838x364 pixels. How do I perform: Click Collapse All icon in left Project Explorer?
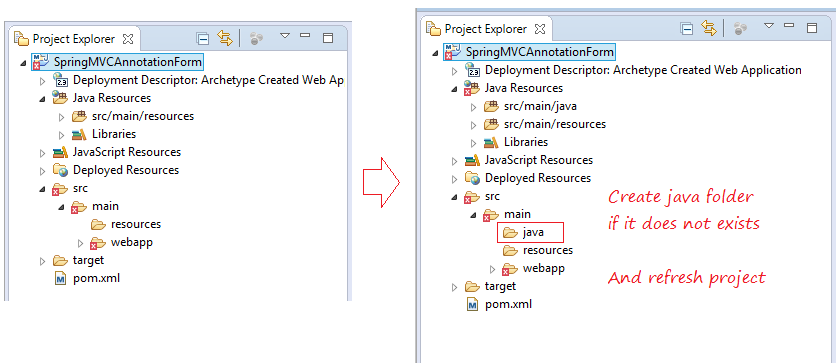tap(202, 38)
